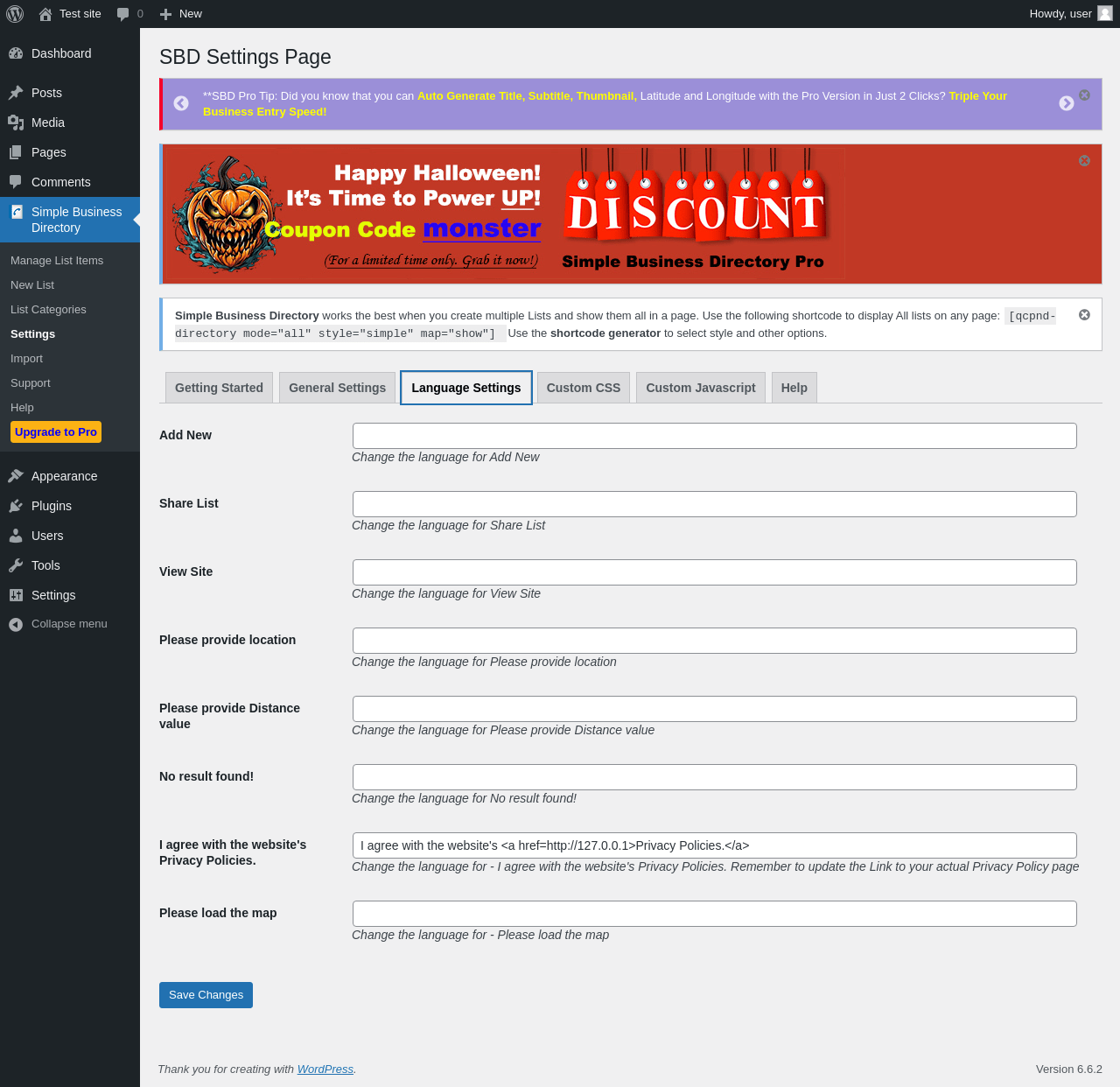Focus the Privacy Policies text field

coord(715,845)
